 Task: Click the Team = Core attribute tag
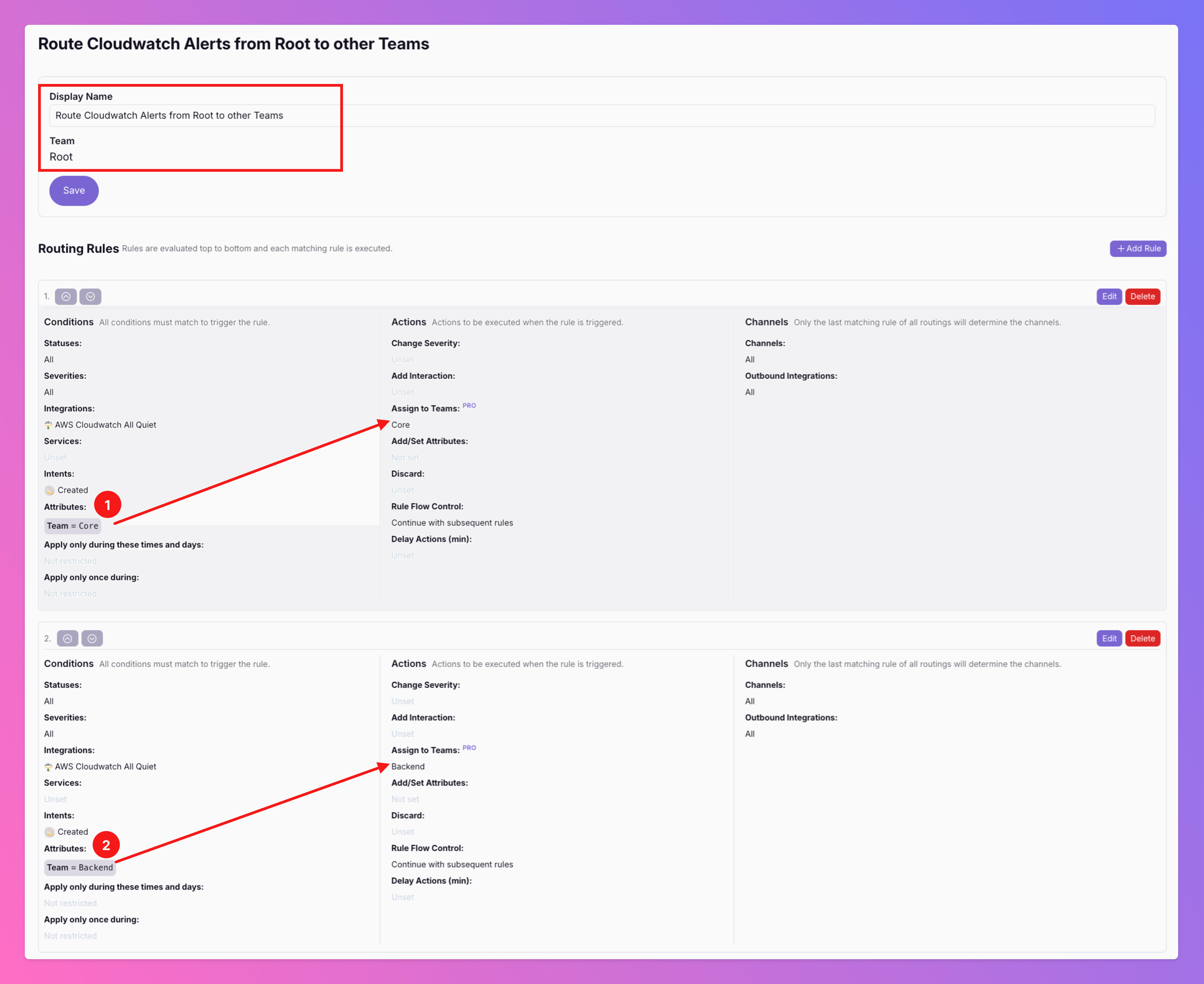pyautogui.click(x=73, y=526)
